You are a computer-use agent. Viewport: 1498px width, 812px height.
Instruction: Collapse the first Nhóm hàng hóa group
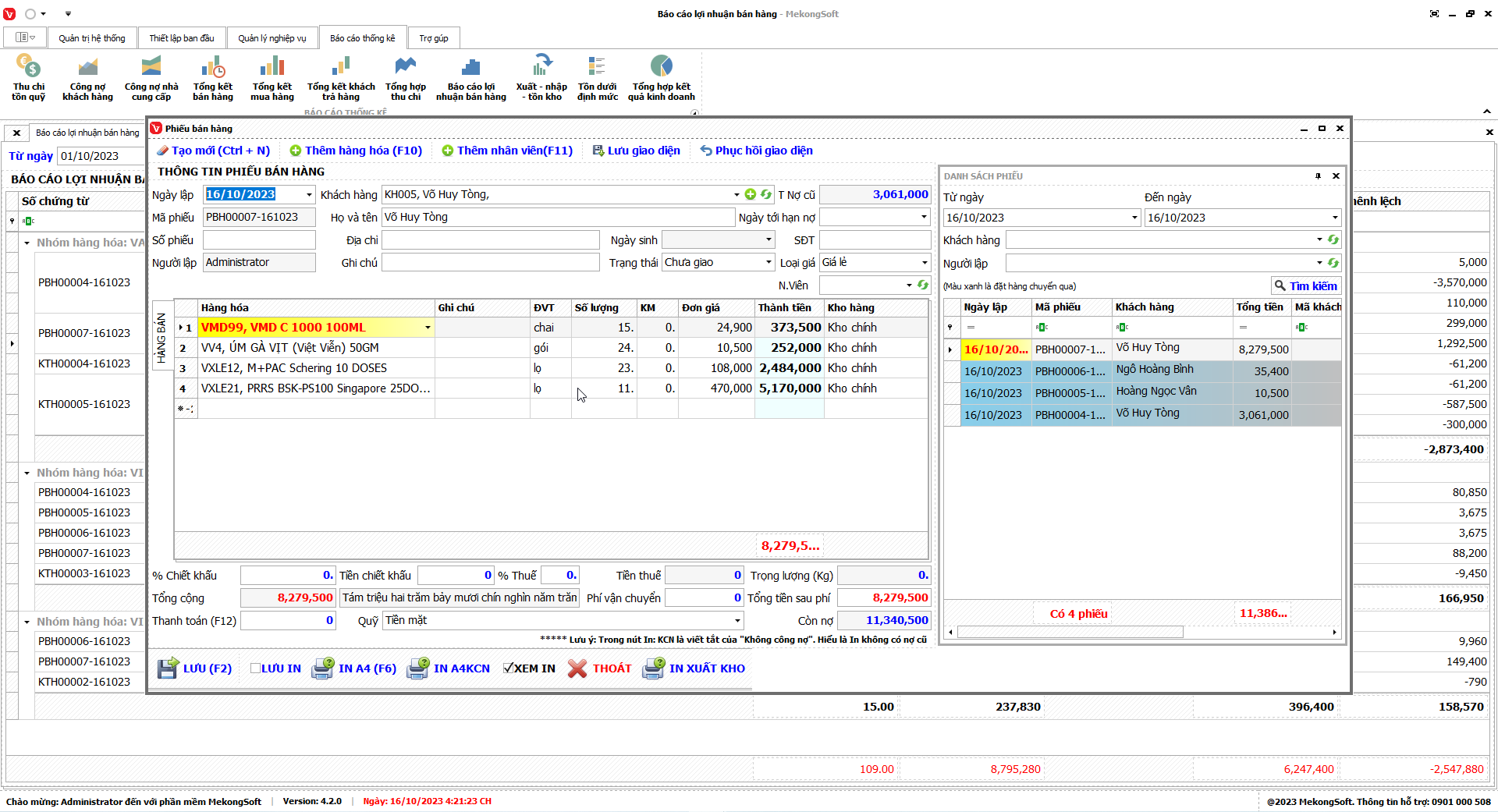27,243
